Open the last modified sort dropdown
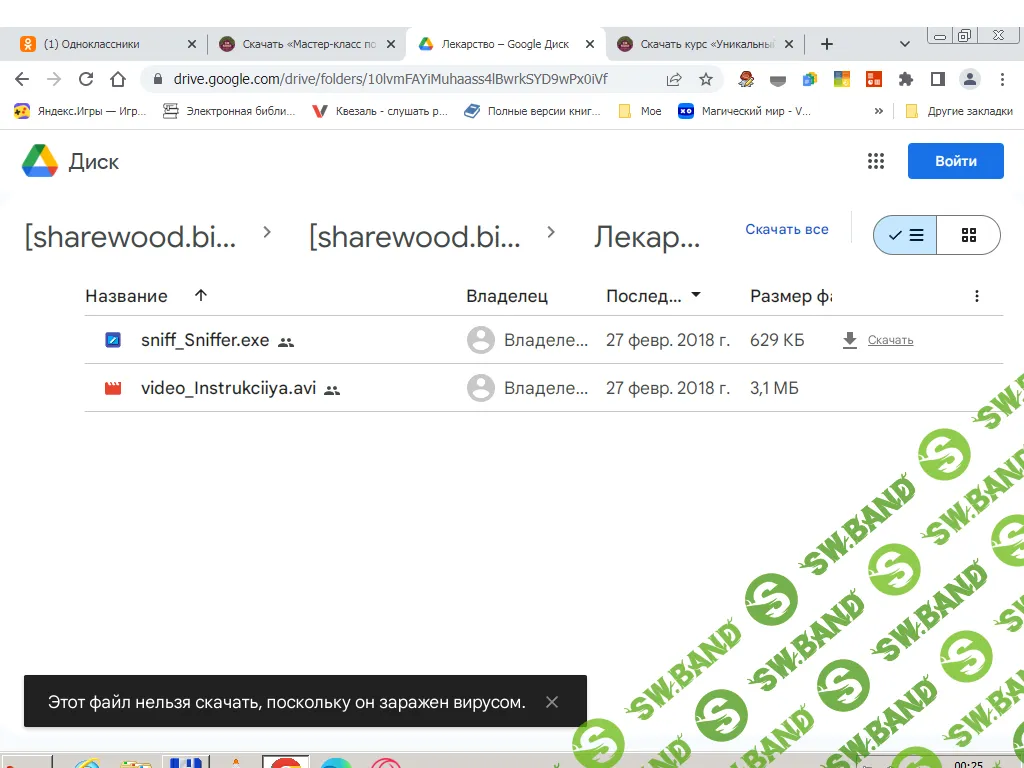The height and width of the screenshot is (768, 1024). click(x=696, y=296)
